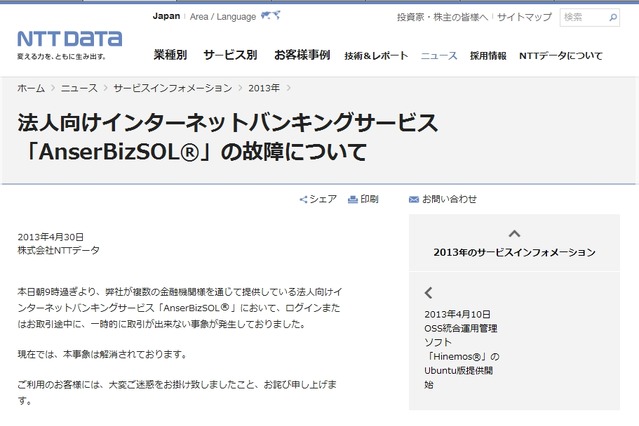Click the envelope icon for お問い合わせ
Screen dimensions: 639x426
[414, 199]
